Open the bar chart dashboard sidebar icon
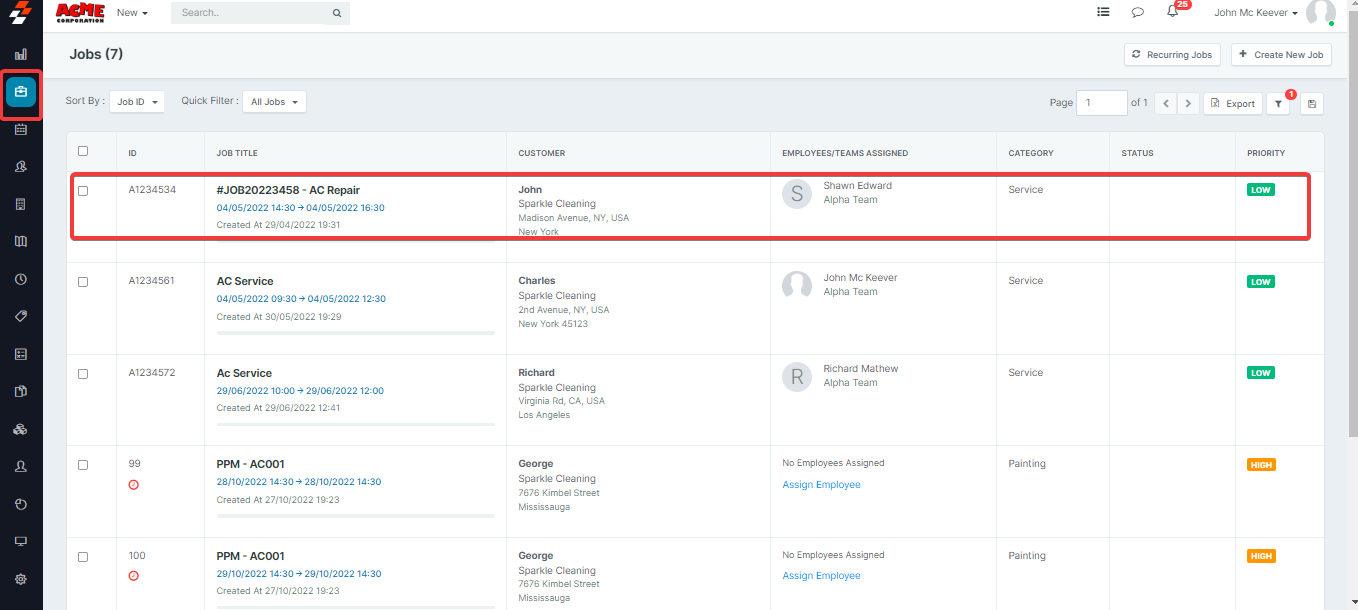This screenshot has width=1358, height=610. coord(21,54)
